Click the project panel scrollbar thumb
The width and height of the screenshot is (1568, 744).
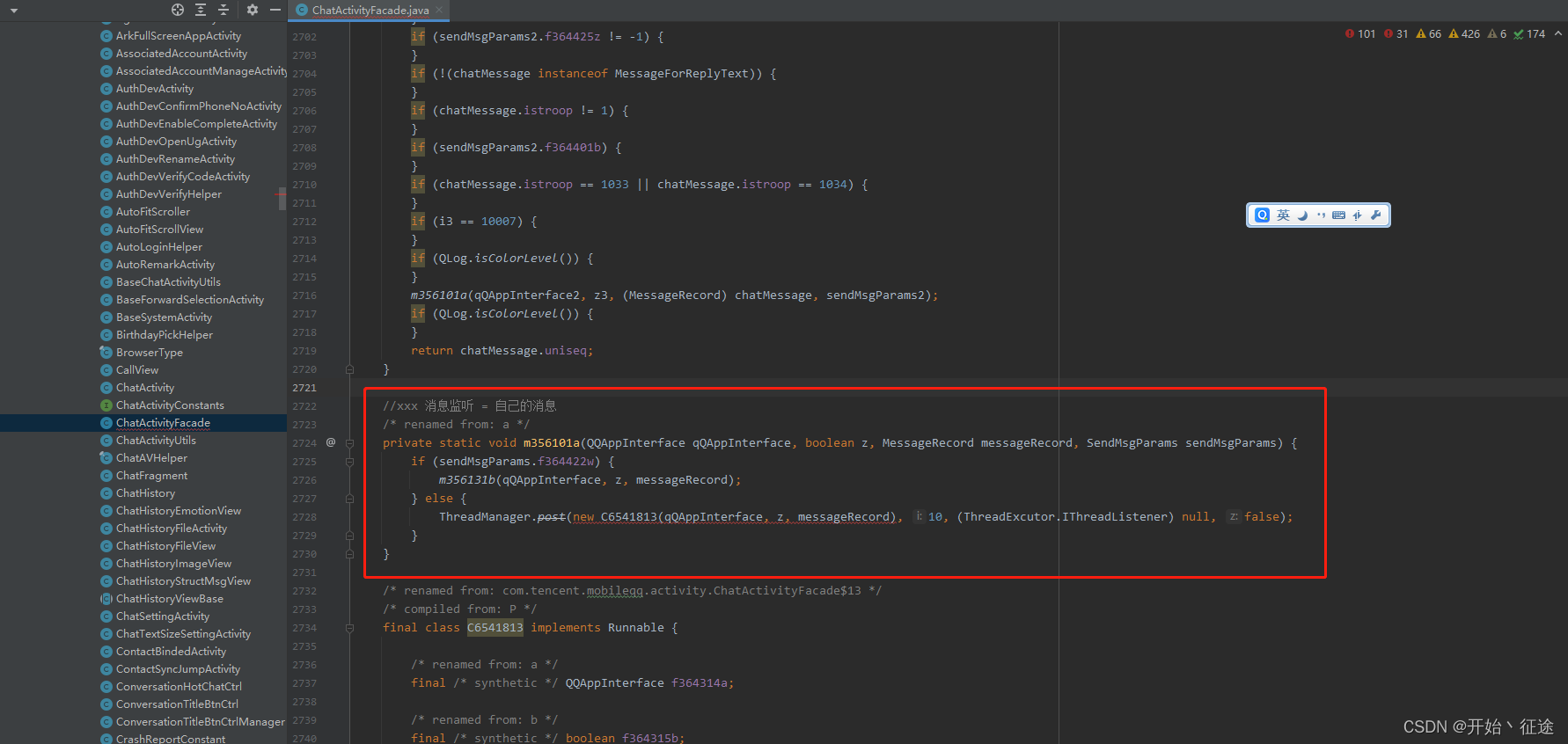click(x=282, y=199)
